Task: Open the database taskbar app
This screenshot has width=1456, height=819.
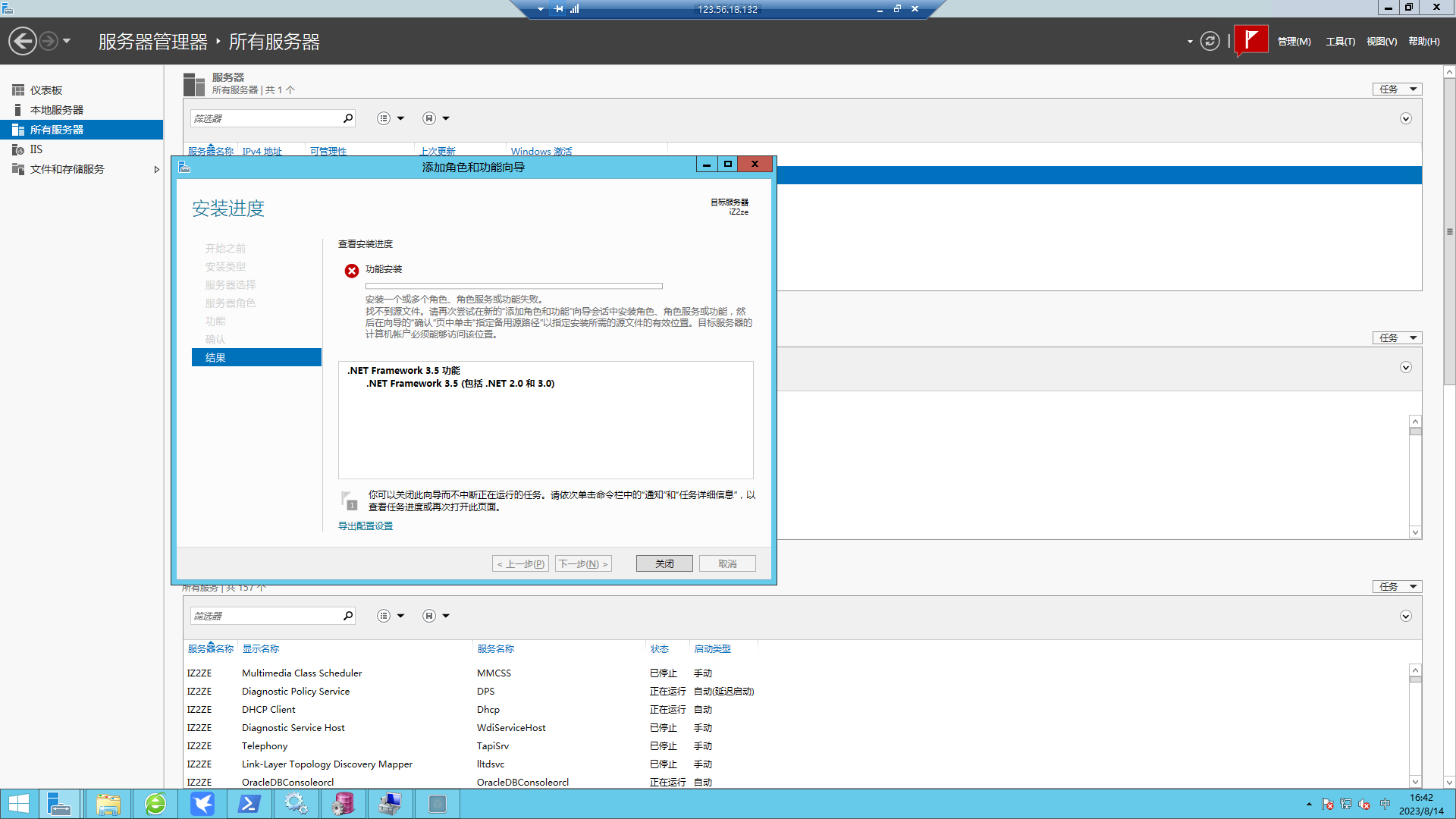Action: (344, 804)
